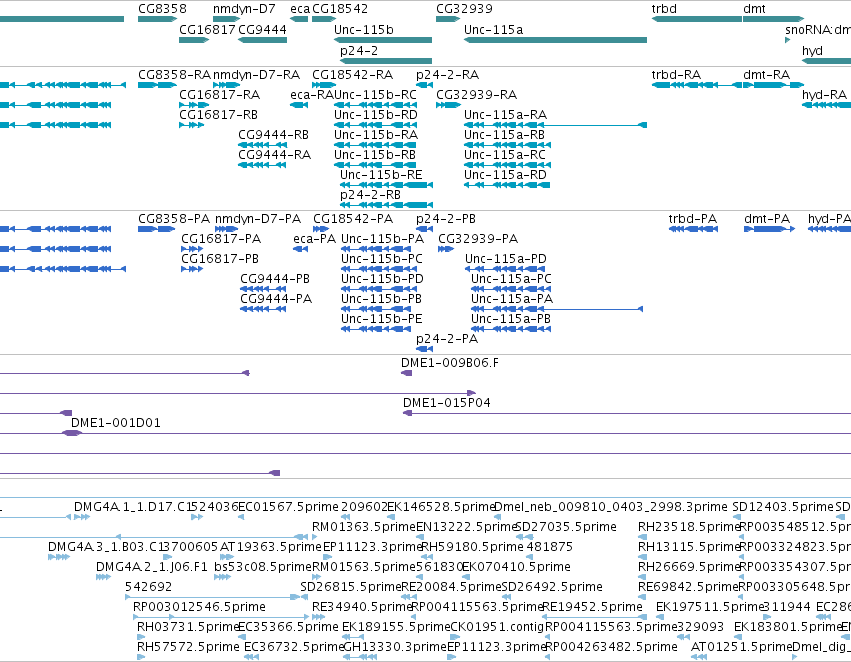Click the CG8358-PA protein label
Viewport: 851px width, 662px height.
(174, 219)
